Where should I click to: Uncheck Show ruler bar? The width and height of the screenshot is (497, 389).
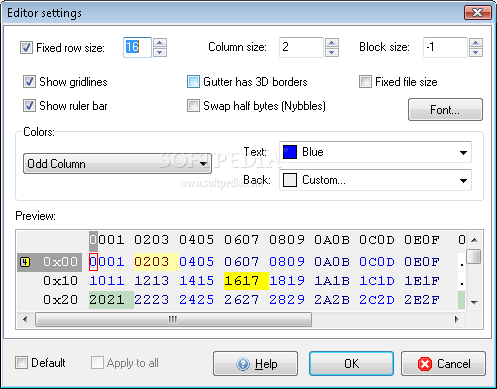[29, 106]
